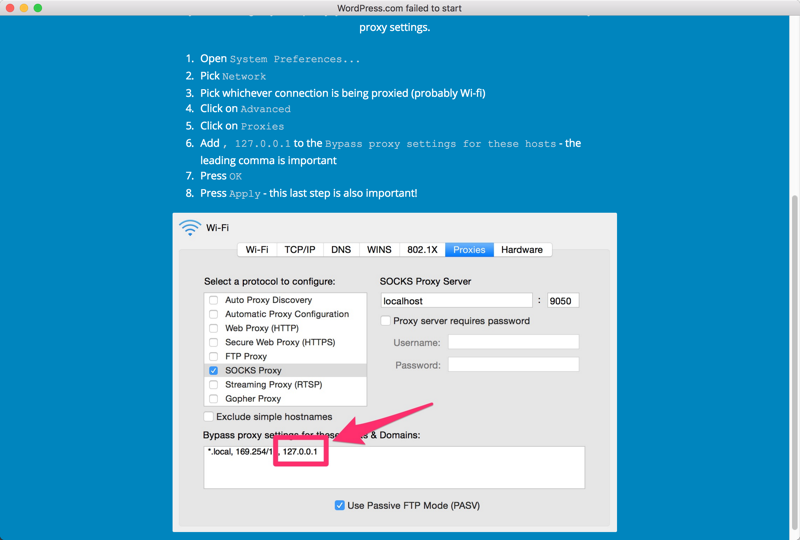The image size is (800, 540).
Task: Maximize the window with the green button
Action: [x=38, y=8]
